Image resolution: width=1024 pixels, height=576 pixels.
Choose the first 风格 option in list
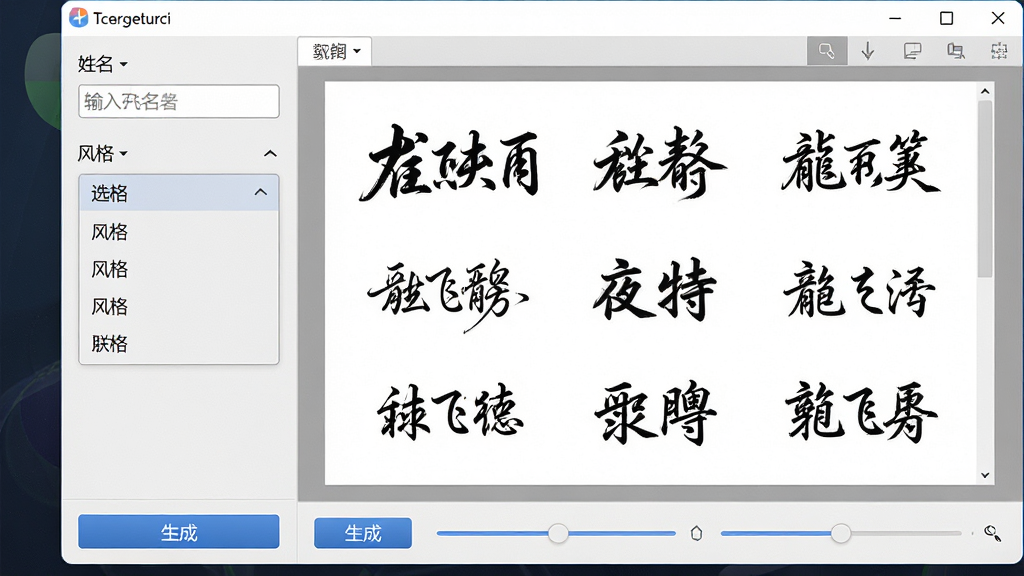178,232
